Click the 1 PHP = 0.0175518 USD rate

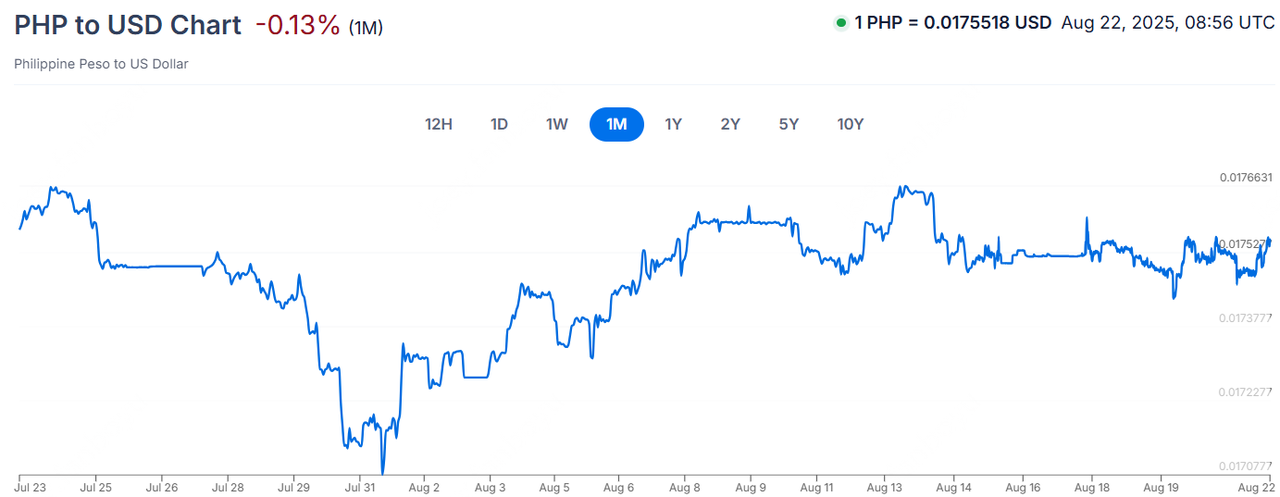(x=952, y=24)
